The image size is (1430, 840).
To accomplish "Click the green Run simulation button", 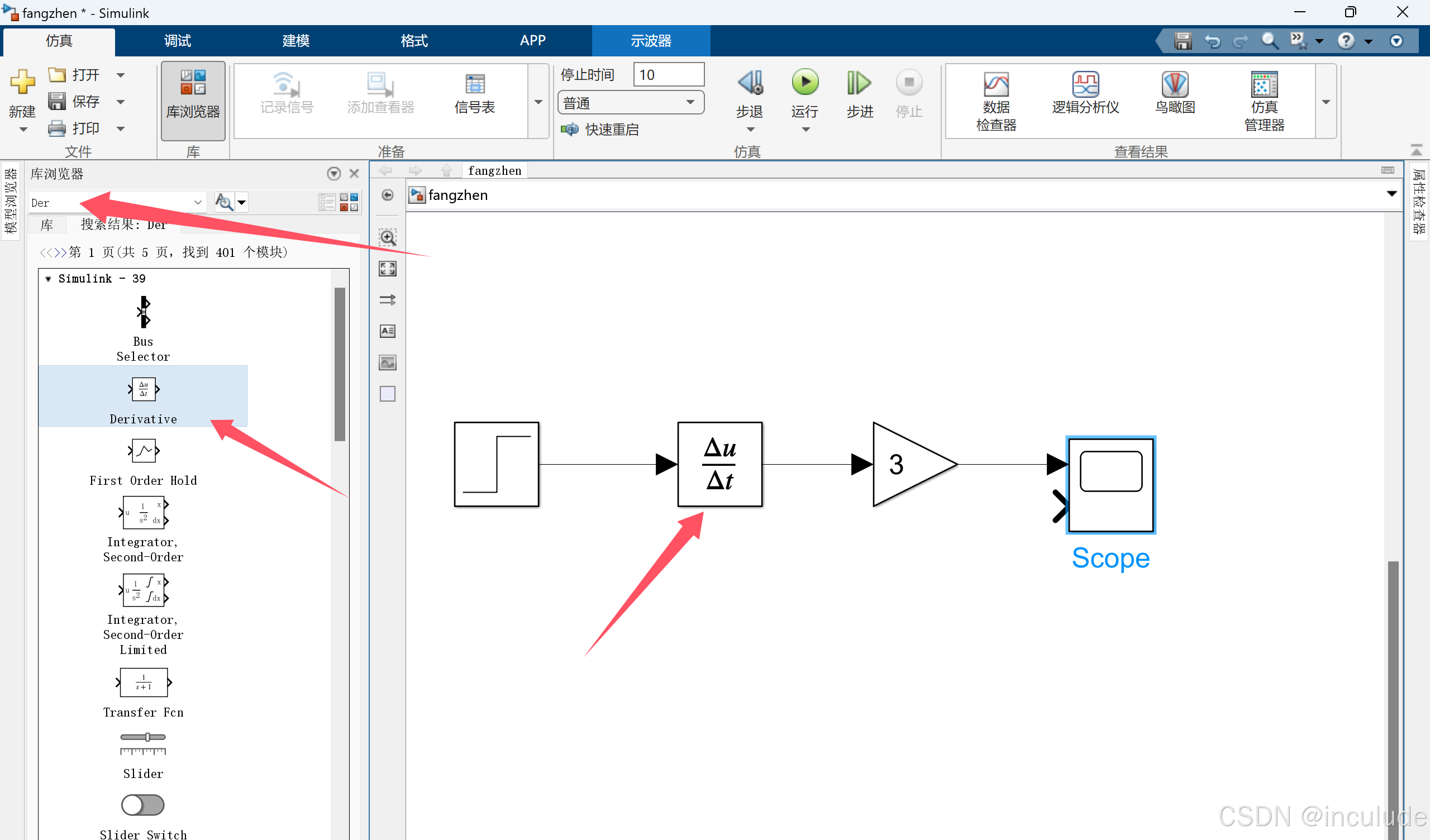I will click(x=805, y=83).
